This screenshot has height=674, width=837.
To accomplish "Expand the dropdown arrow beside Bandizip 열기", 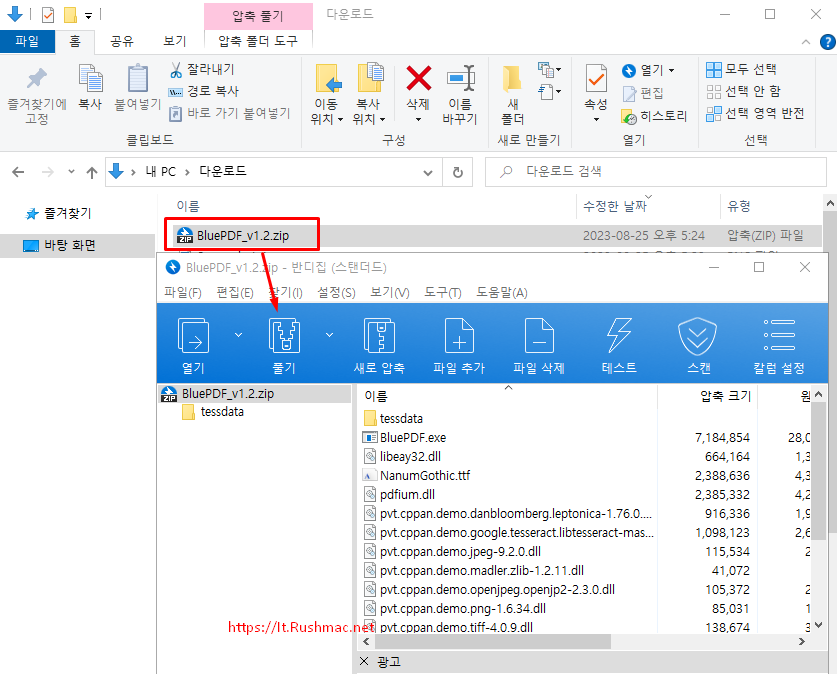I will coord(239,335).
